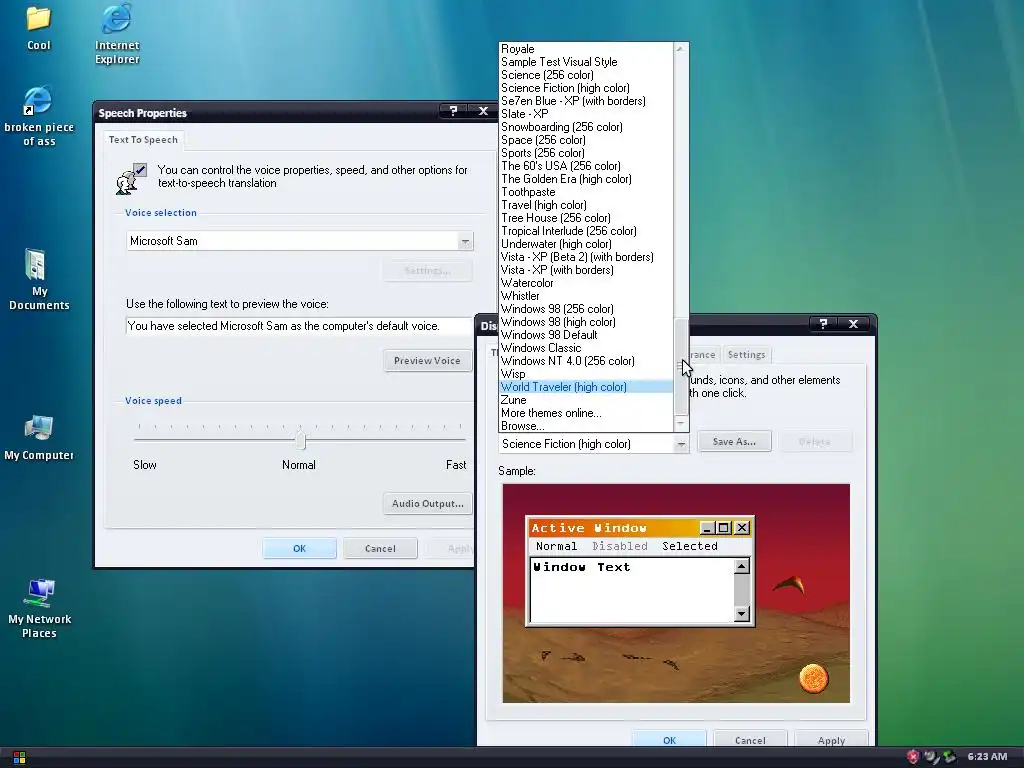Select Watercolor theme
1024x768 pixels.
pos(586,283)
